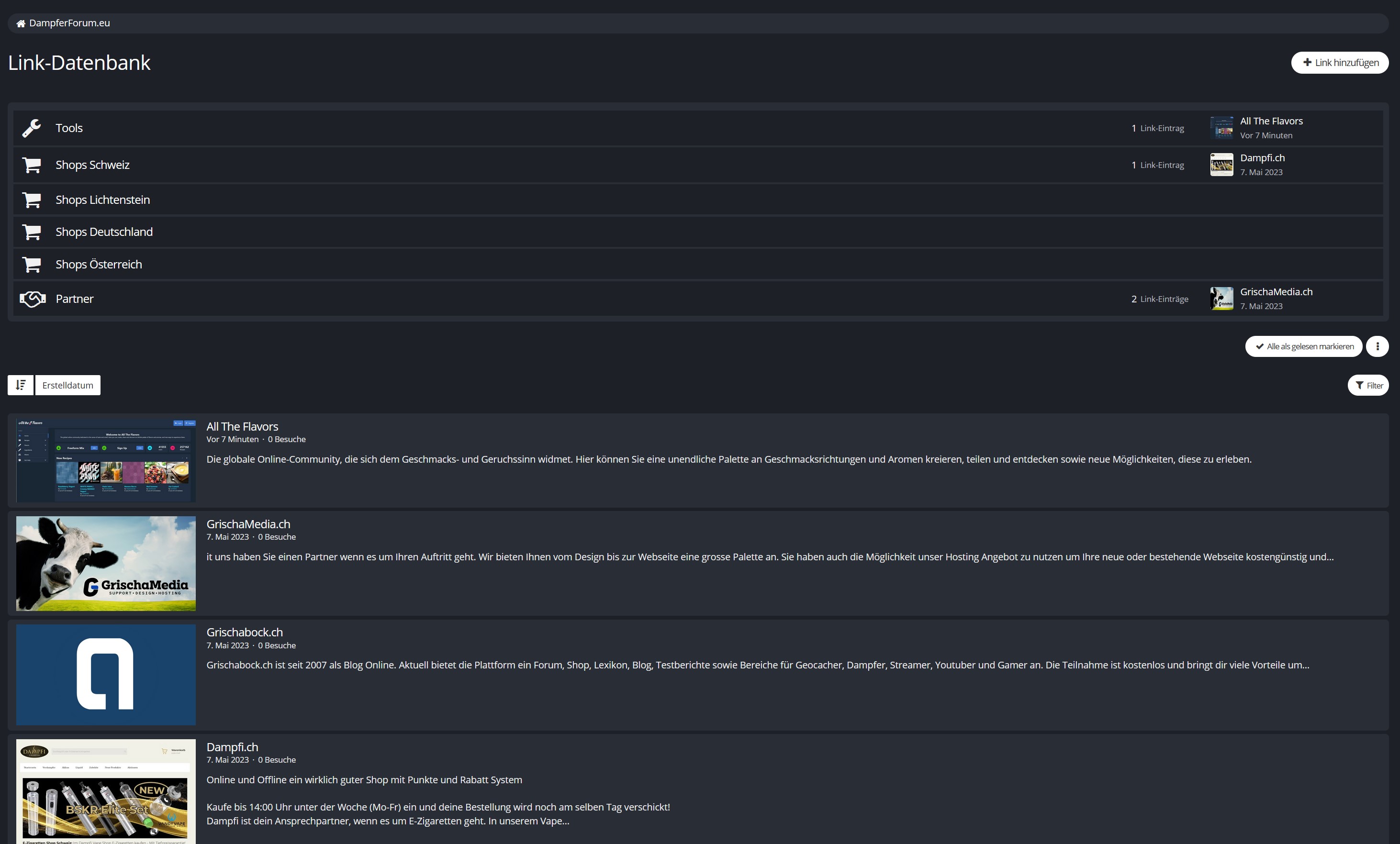Open the Shops Deutschland category

(x=104, y=232)
